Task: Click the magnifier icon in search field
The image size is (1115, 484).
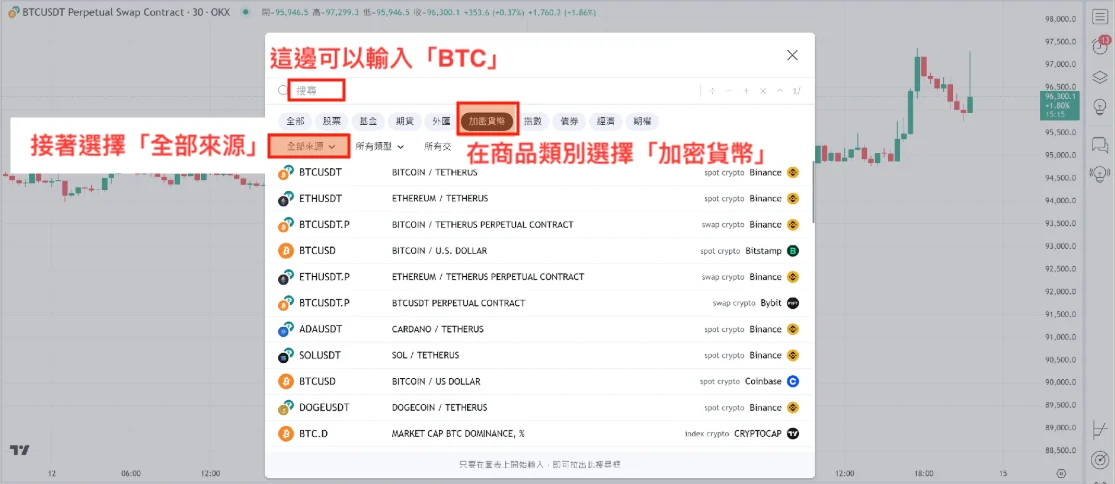Action: tap(283, 90)
